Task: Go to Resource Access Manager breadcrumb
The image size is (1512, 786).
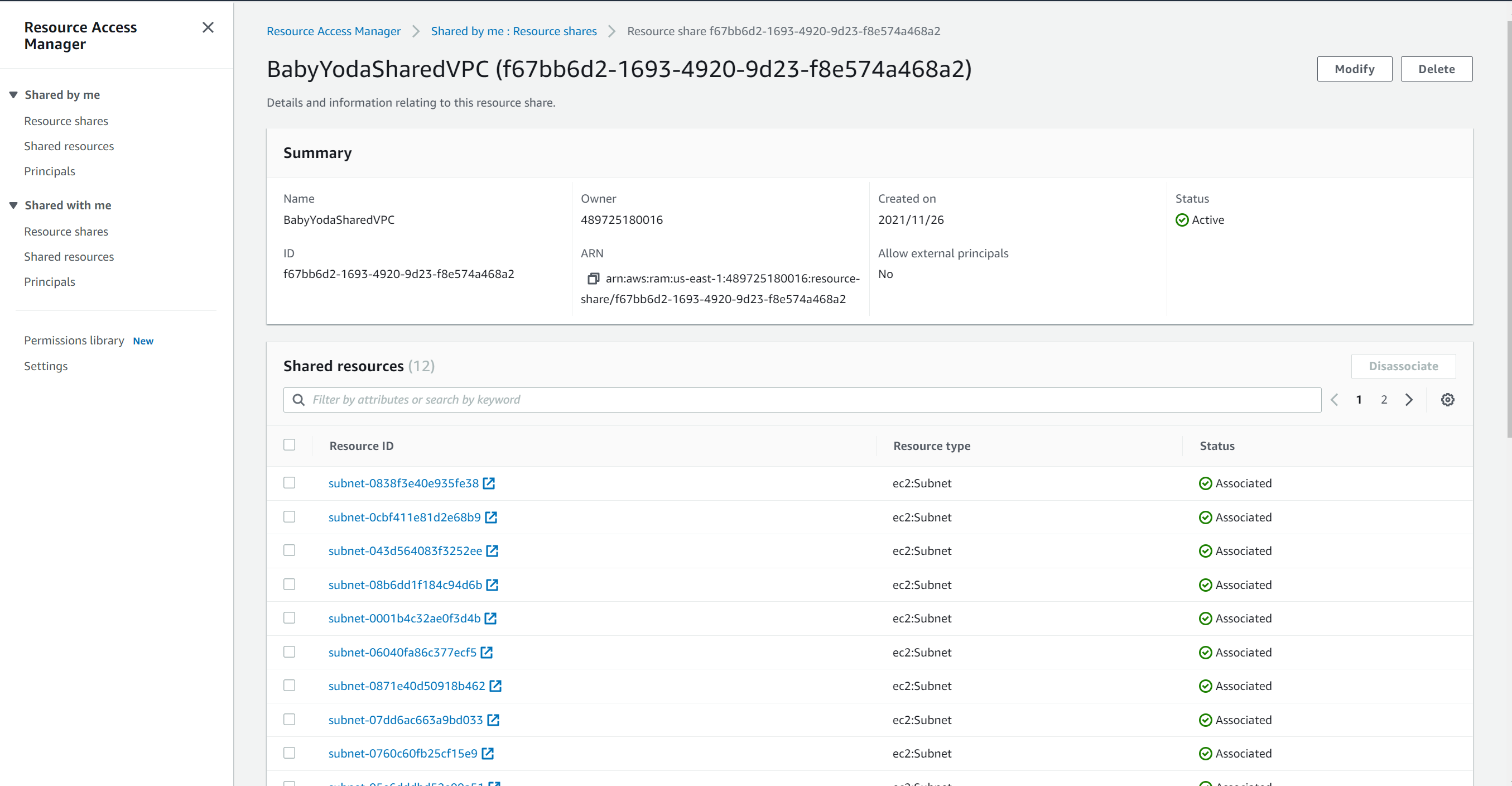Action: (x=334, y=31)
